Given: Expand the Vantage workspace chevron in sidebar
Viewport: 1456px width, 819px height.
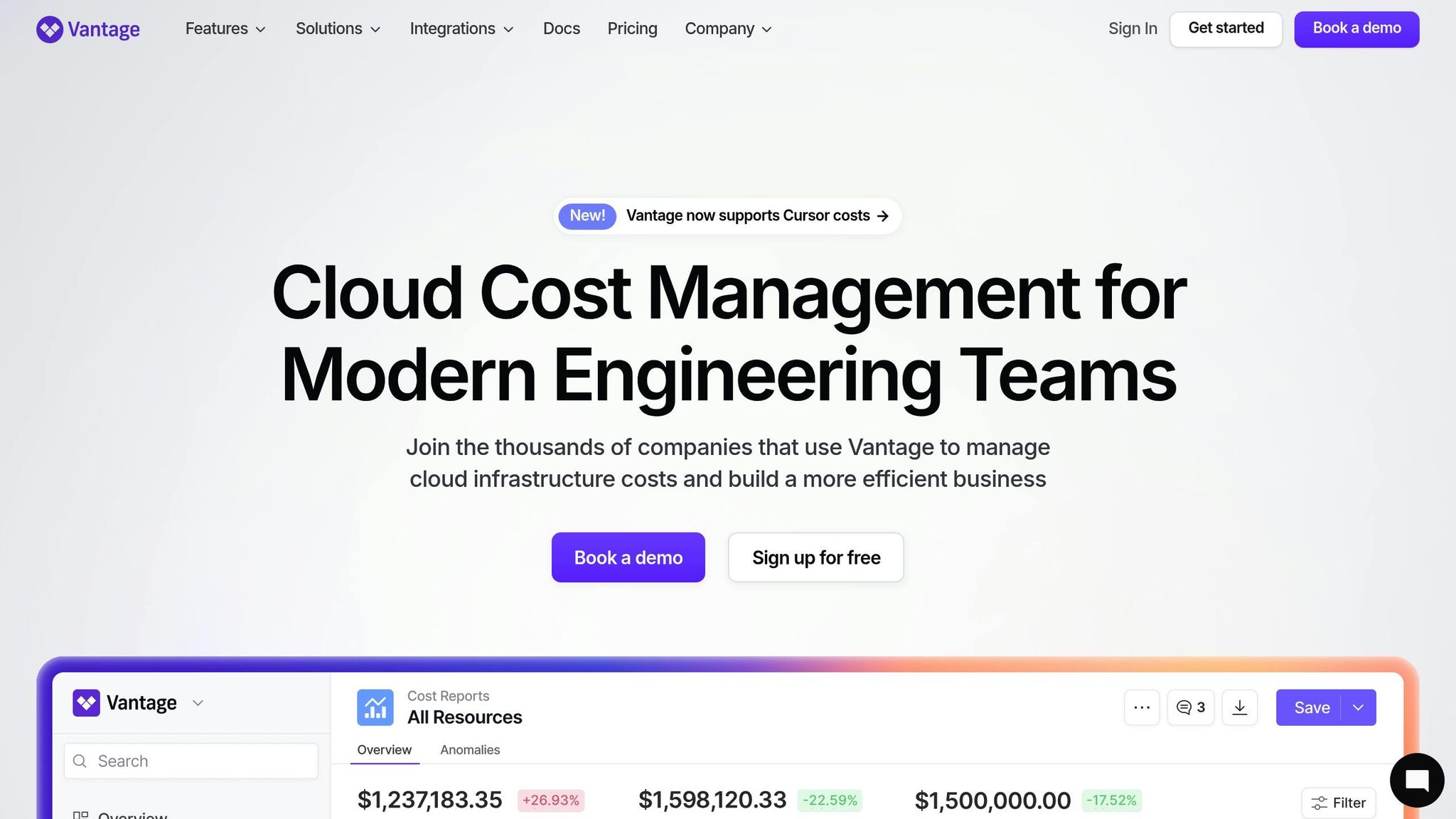Looking at the screenshot, I should pyautogui.click(x=198, y=703).
